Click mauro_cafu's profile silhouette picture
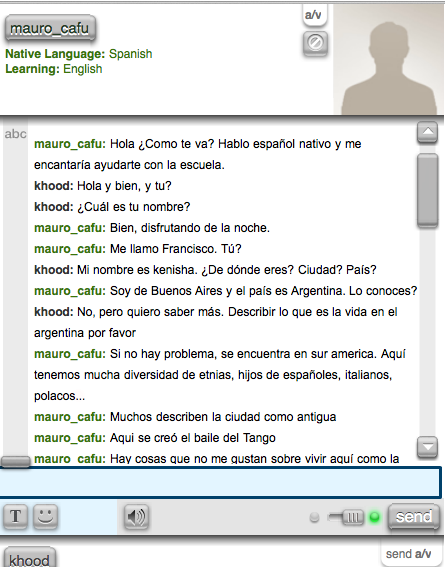 click(388, 60)
